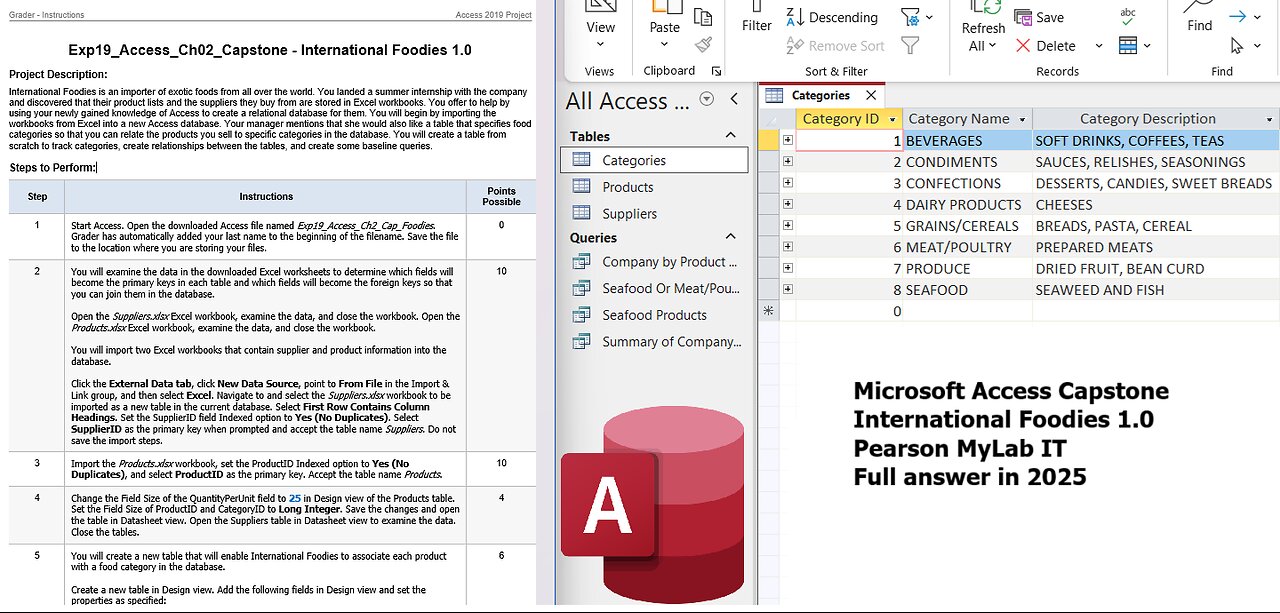
Task: Open the Seafood Or Meat/Poultry query
Action: 655,288
